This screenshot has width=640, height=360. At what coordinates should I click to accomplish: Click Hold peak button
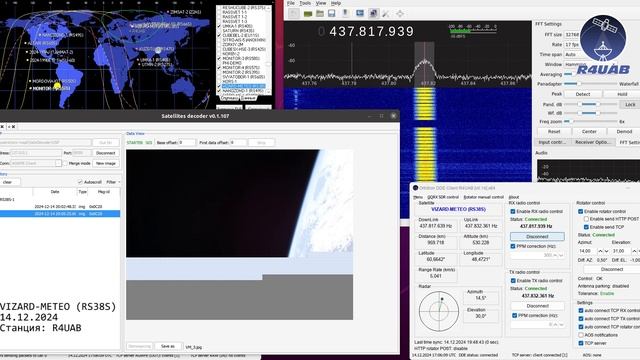pyautogui.click(x=622, y=94)
